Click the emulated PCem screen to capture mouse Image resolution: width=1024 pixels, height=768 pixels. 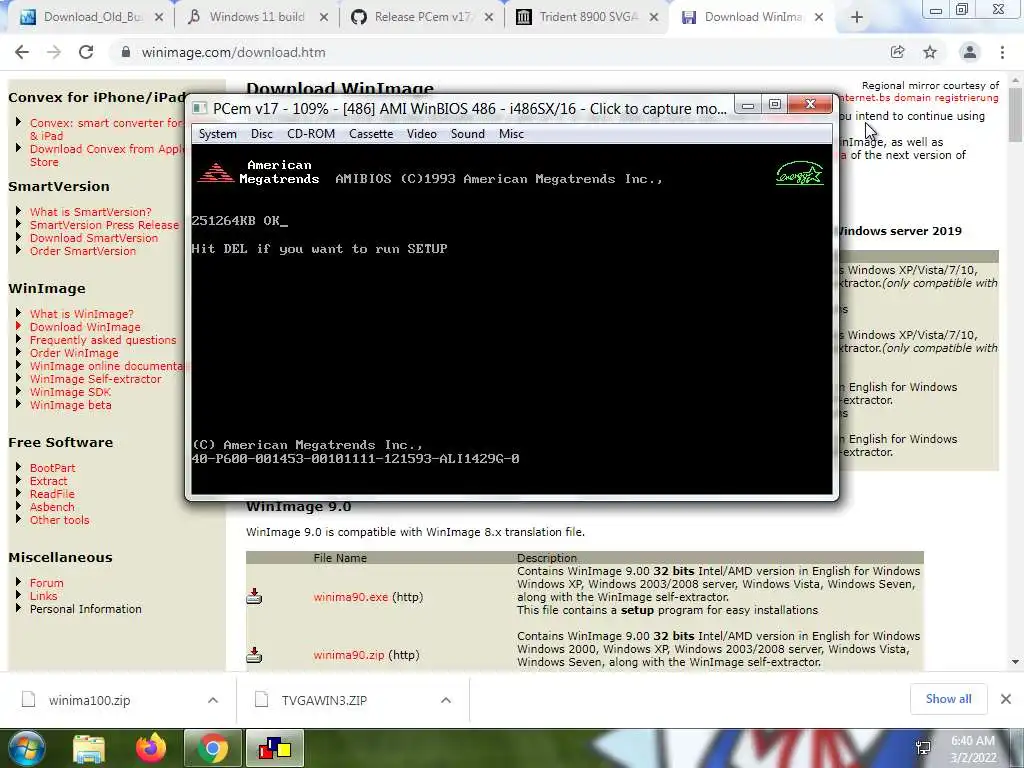coord(512,319)
